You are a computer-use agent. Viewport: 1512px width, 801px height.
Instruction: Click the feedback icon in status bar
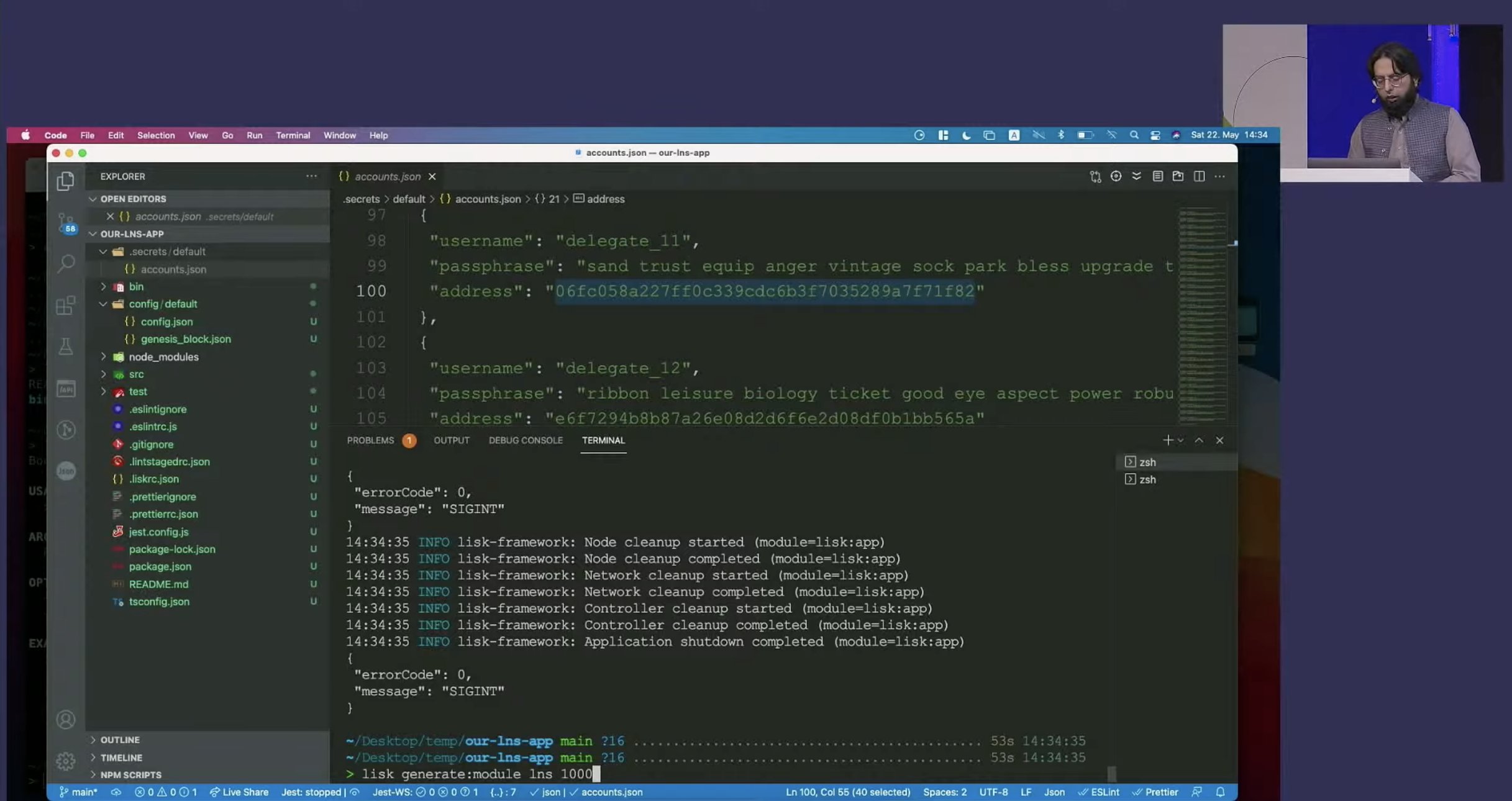tap(1196, 792)
